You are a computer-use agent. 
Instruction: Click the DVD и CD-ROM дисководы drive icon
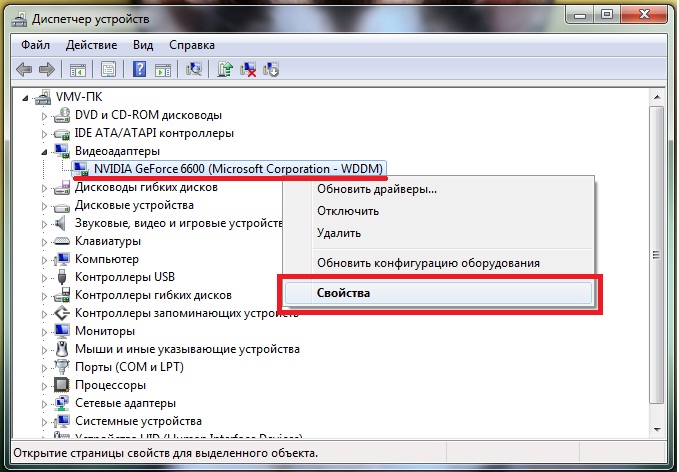(x=62, y=115)
